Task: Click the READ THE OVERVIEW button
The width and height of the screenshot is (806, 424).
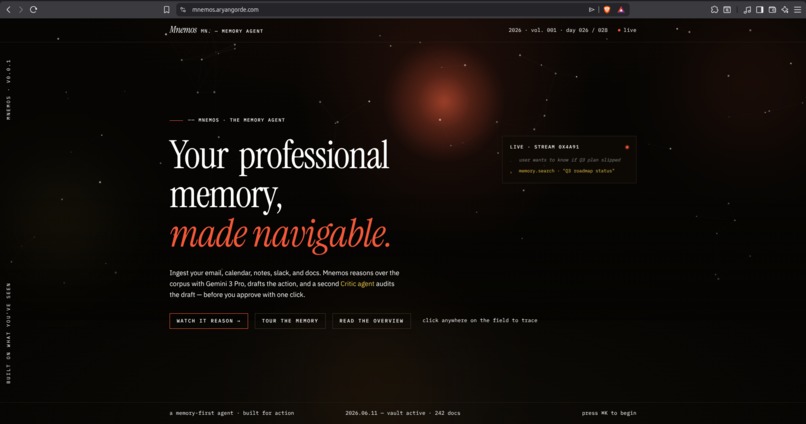Action: (x=371, y=321)
